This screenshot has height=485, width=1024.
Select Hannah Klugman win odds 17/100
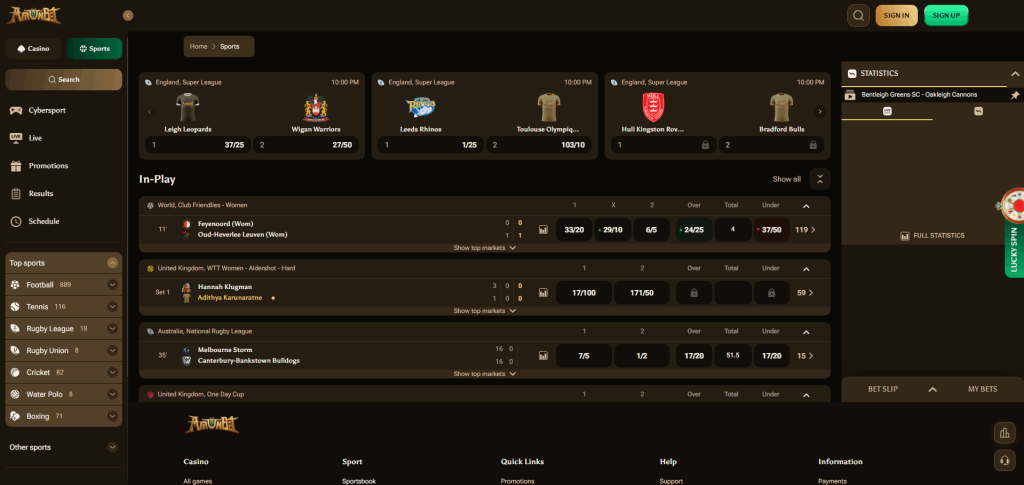point(584,293)
